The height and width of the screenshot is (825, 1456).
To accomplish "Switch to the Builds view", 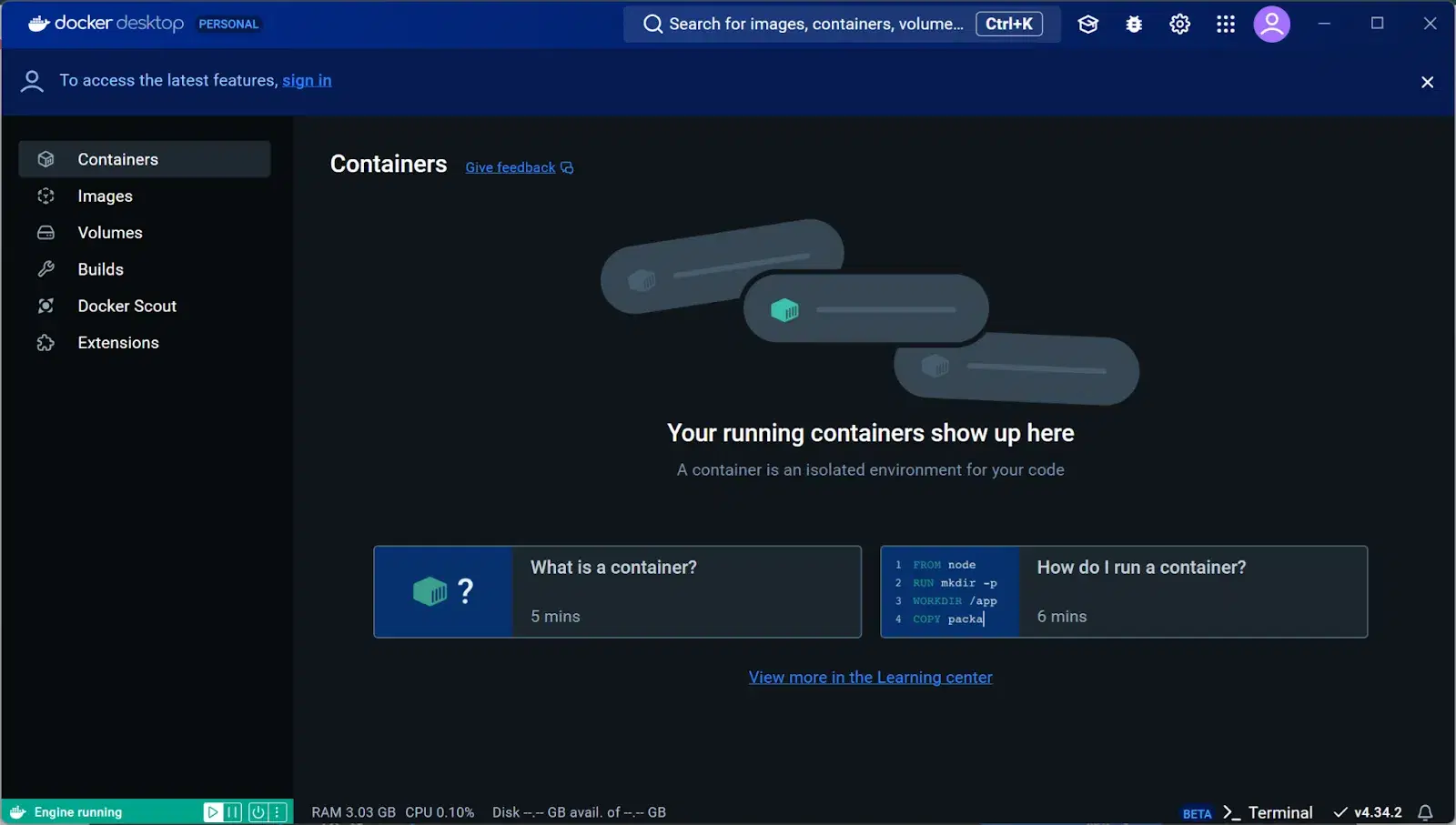I will 145,269.
